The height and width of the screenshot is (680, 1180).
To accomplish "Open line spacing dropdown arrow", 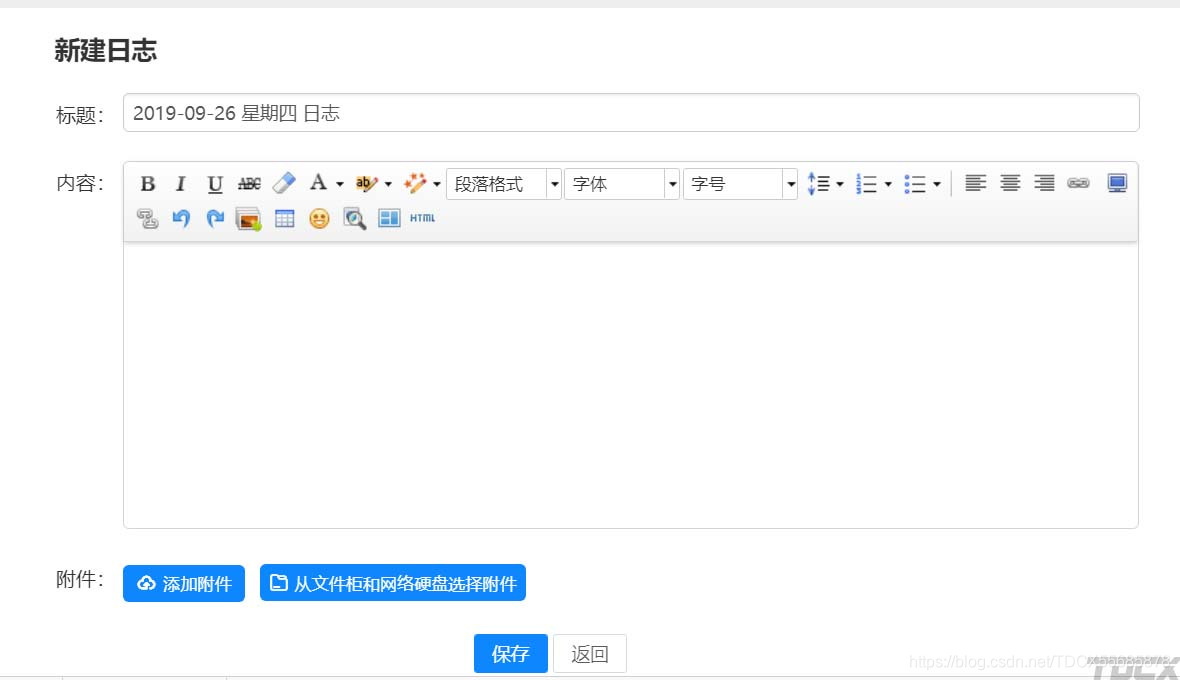I will (840, 184).
